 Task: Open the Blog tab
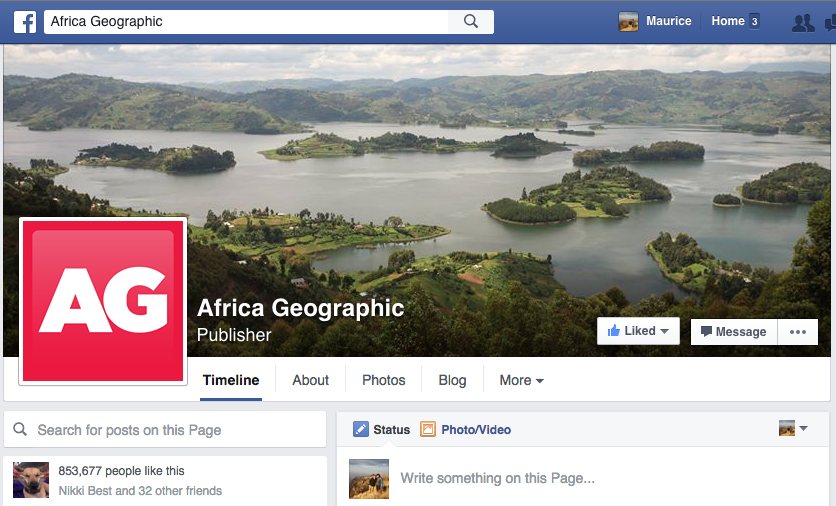[452, 380]
